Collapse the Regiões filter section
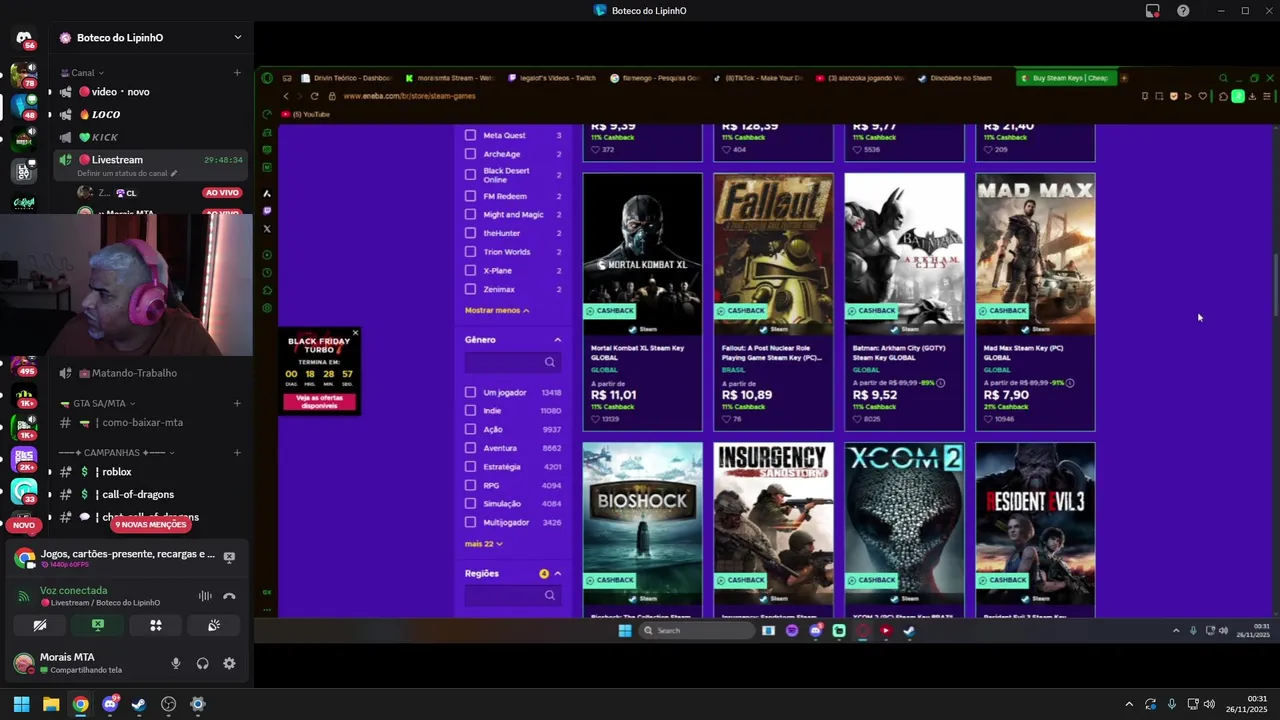1280x720 pixels. [x=558, y=574]
